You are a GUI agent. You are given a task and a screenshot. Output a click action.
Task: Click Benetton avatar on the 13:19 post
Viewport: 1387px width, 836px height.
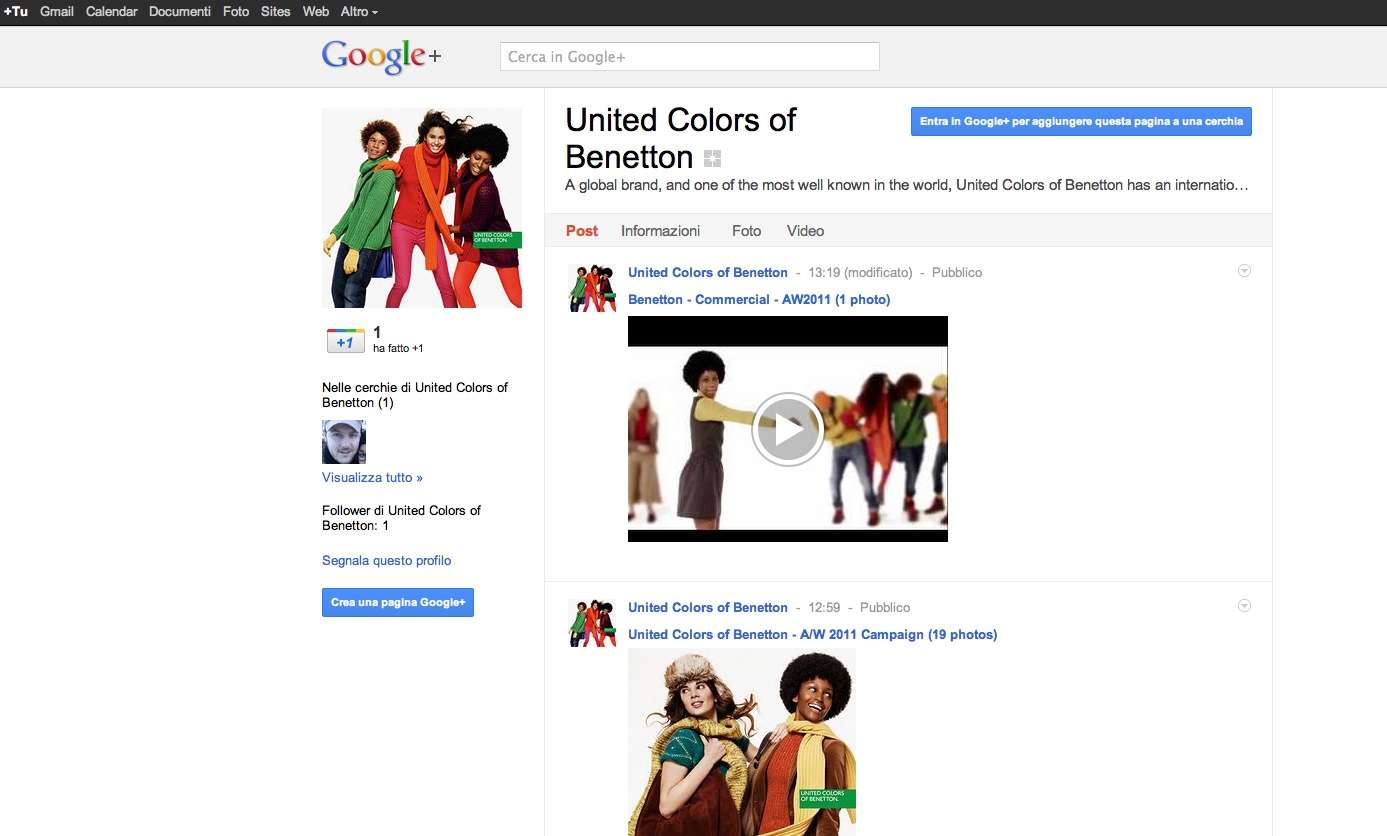pyautogui.click(x=592, y=288)
